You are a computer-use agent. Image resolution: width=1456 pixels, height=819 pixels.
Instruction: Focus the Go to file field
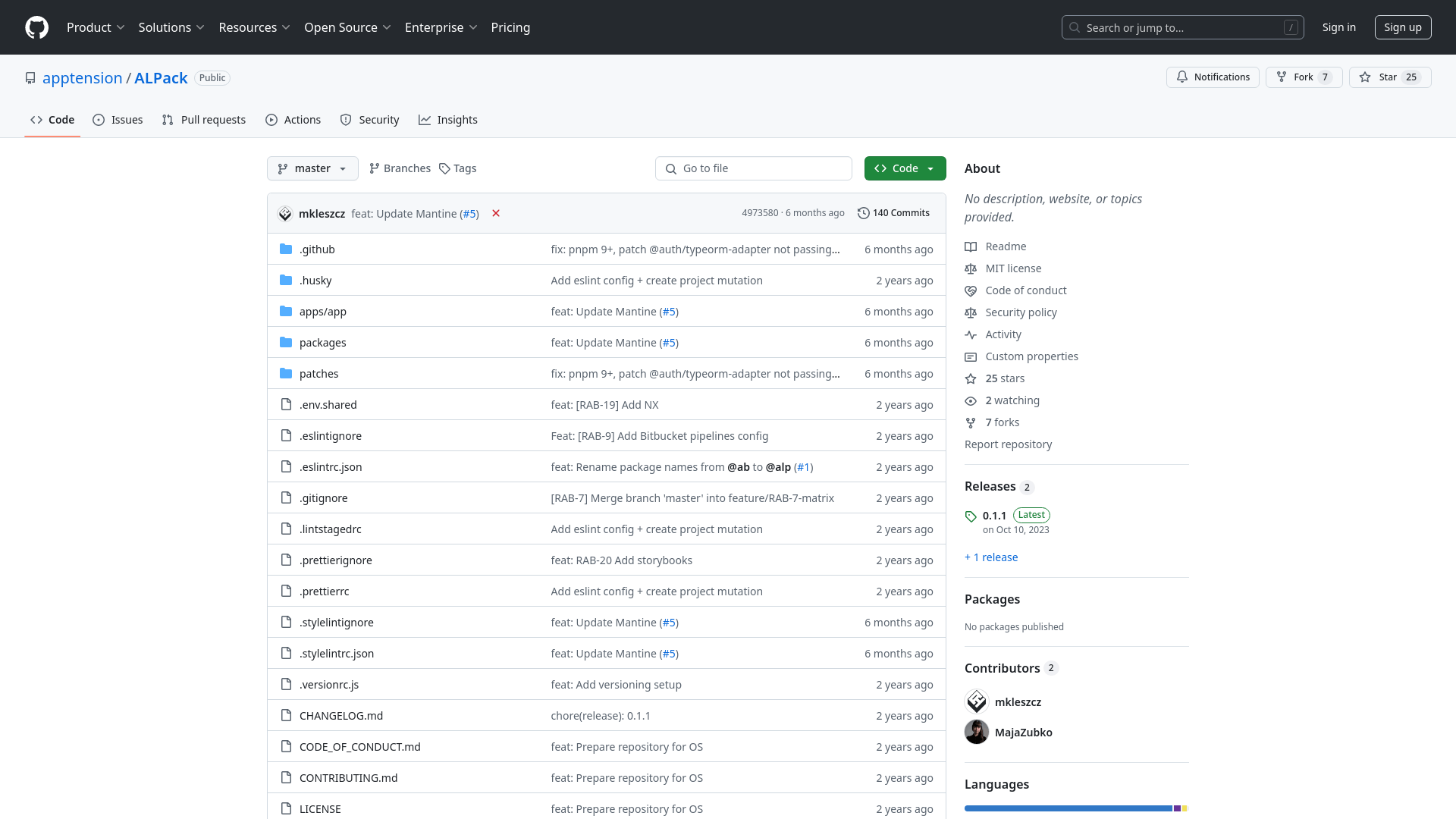point(753,168)
